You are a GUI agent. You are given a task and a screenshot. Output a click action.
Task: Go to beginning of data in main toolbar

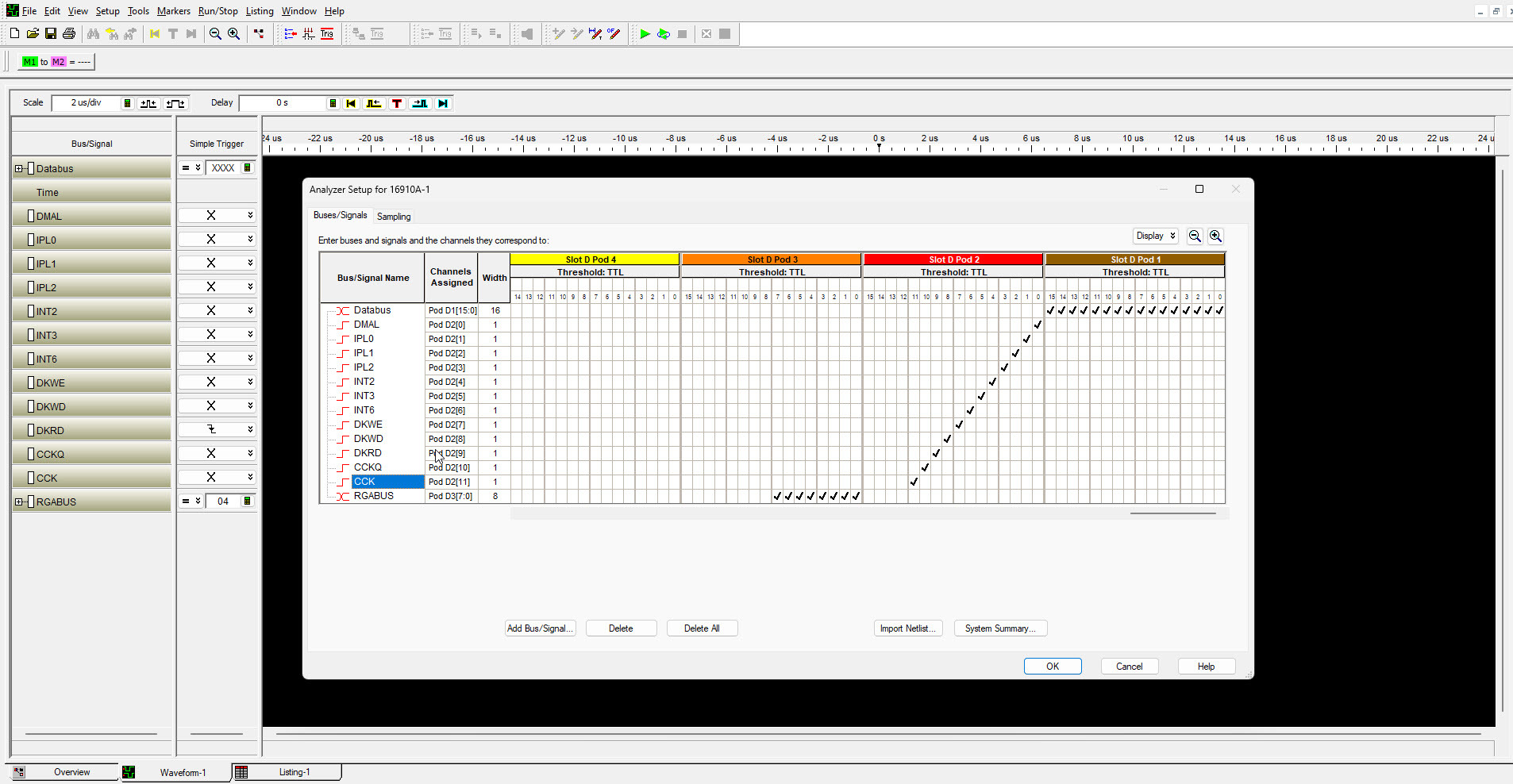tap(155, 33)
